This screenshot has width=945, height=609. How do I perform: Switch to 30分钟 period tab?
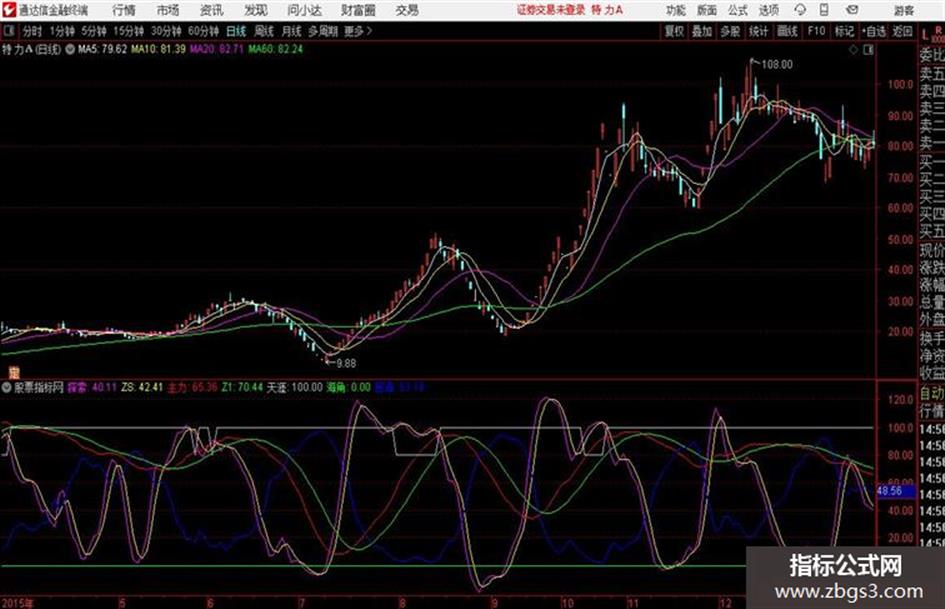[x=166, y=31]
